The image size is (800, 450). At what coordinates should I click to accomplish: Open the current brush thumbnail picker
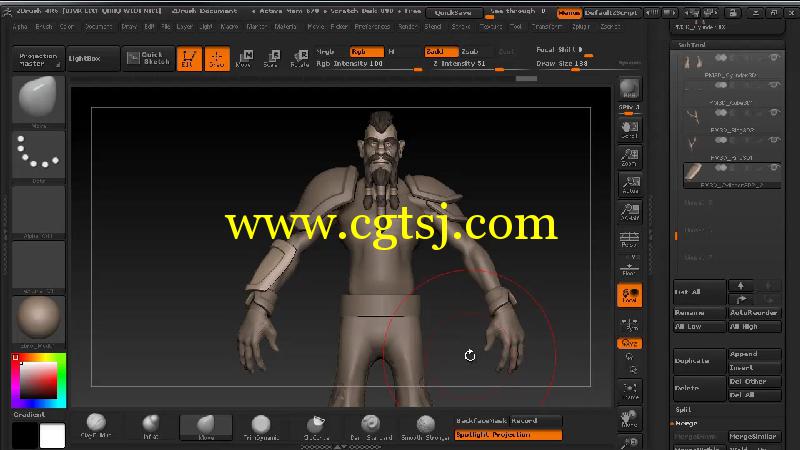[x=38, y=101]
